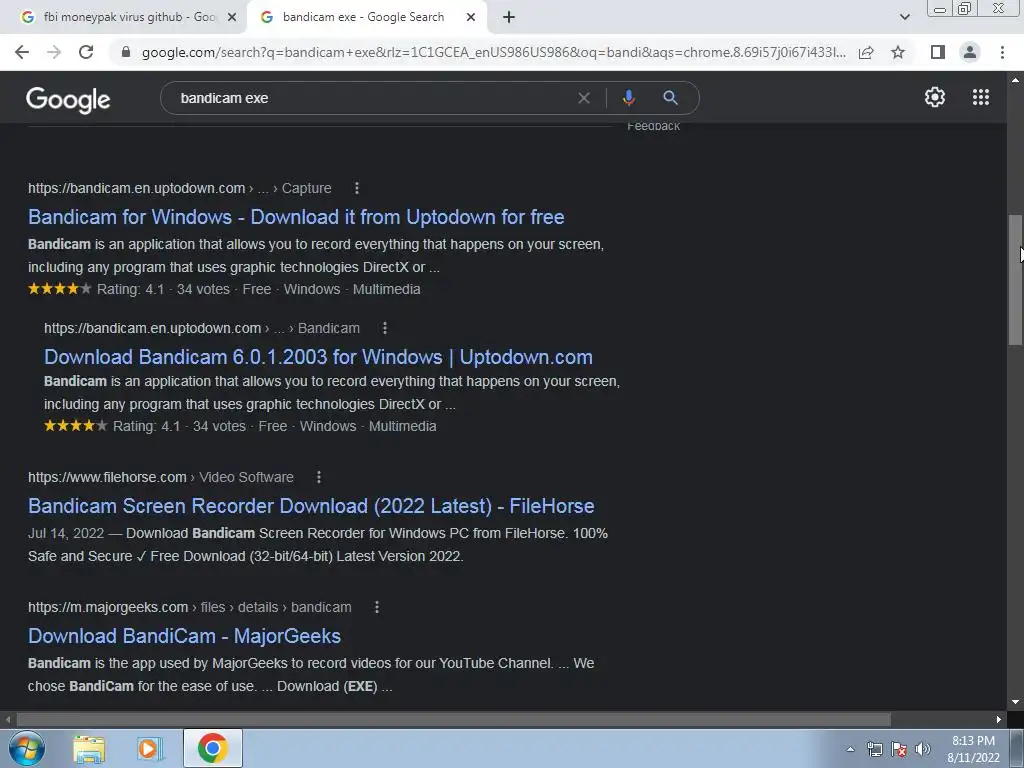Open Download Bandicam 6.0.1.2003 link
Image resolution: width=1024 pixels, height=768 pixels.
pyautogui.click(x=318, y=357)
